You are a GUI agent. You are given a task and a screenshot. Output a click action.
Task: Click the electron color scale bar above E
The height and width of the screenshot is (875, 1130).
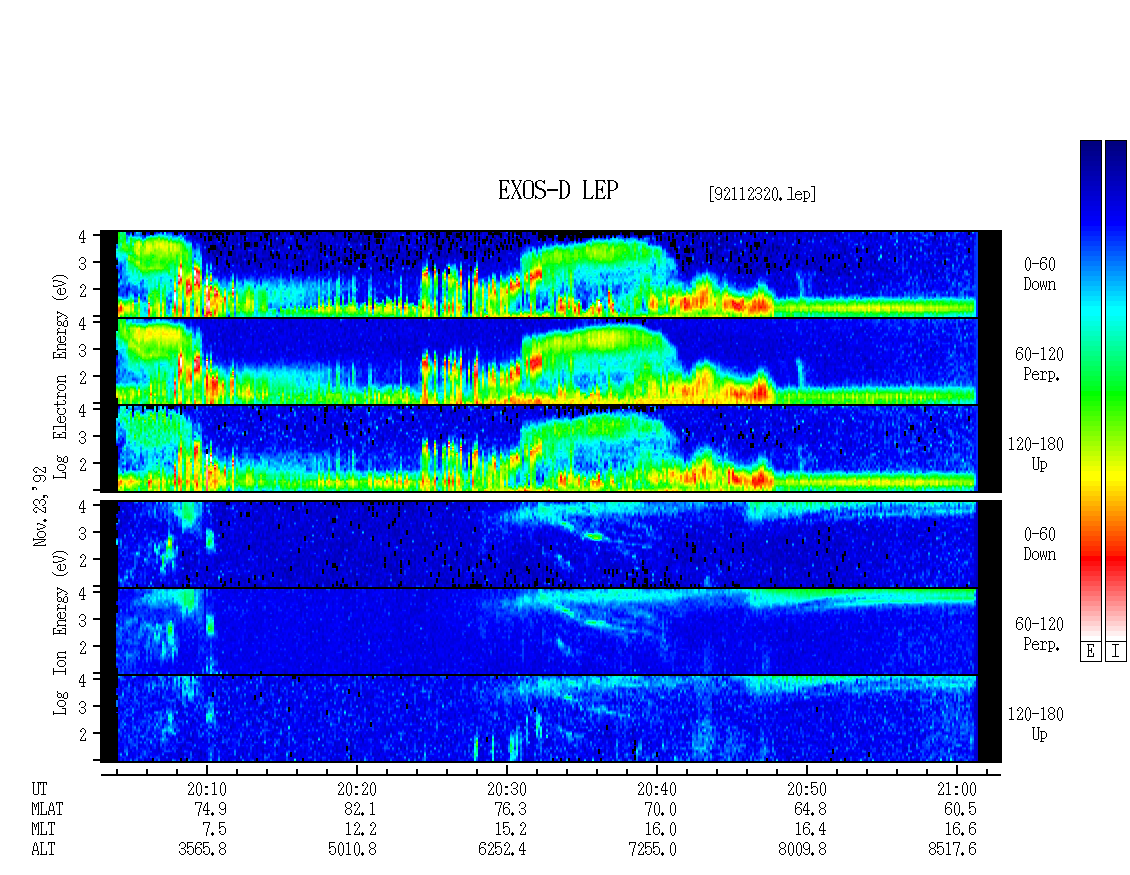coord(1090,390)
